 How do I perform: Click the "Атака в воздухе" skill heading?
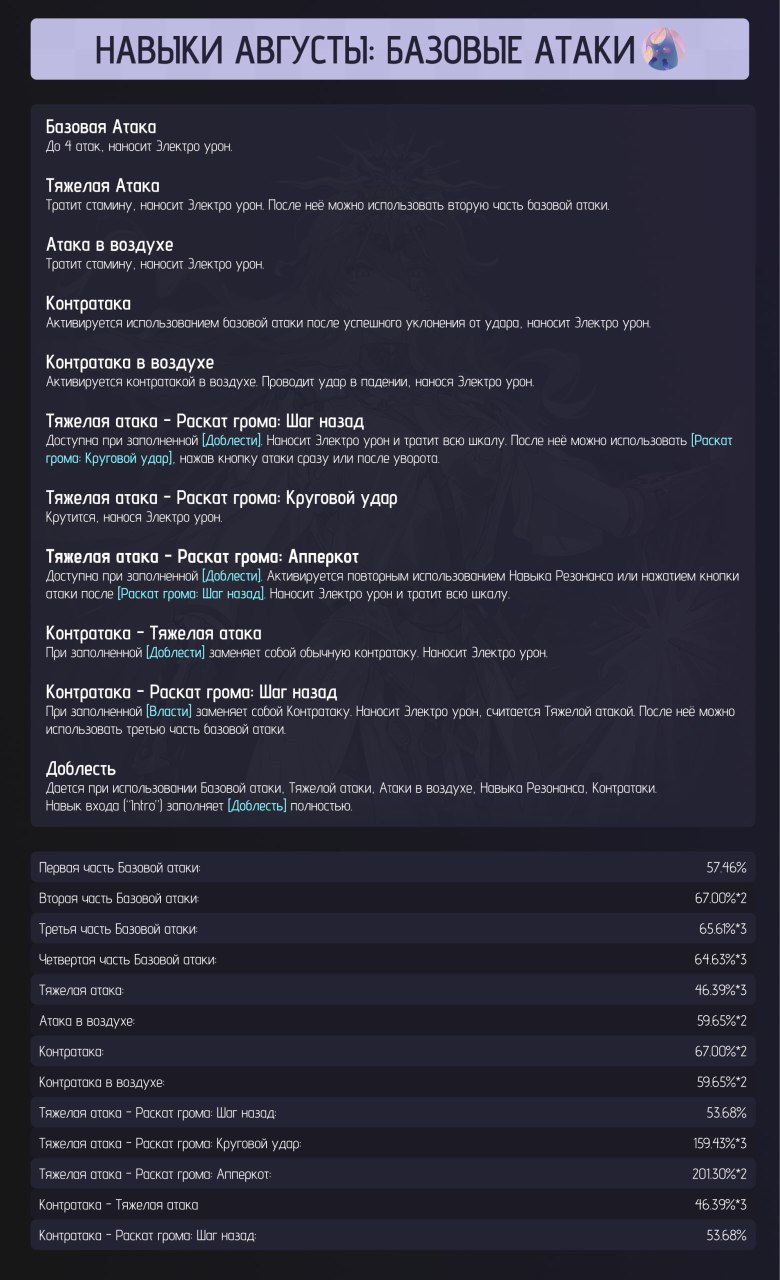point(110,245)
